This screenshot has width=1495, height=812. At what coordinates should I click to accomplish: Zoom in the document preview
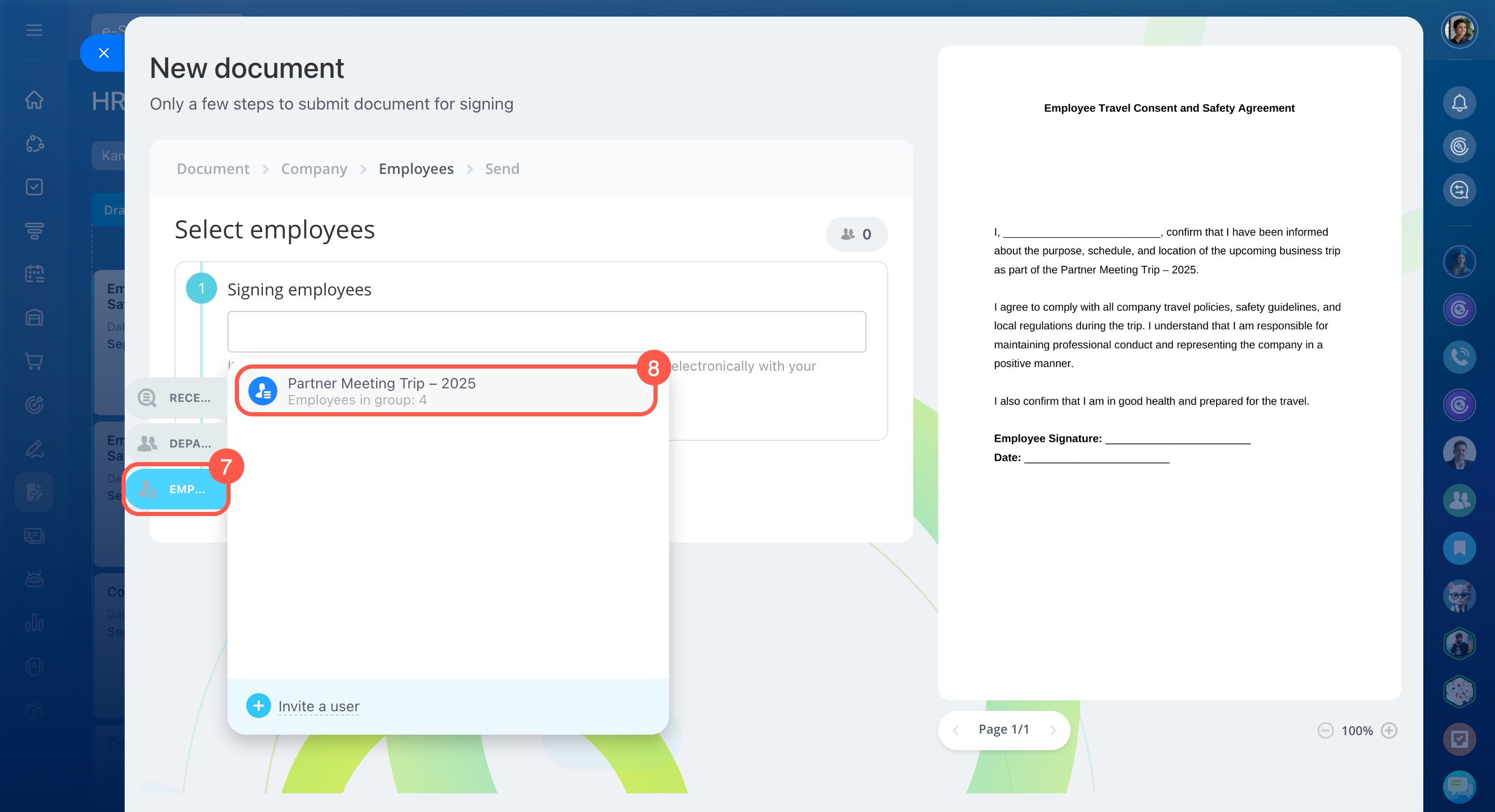pyautogui.click(x=1389, y=730)
